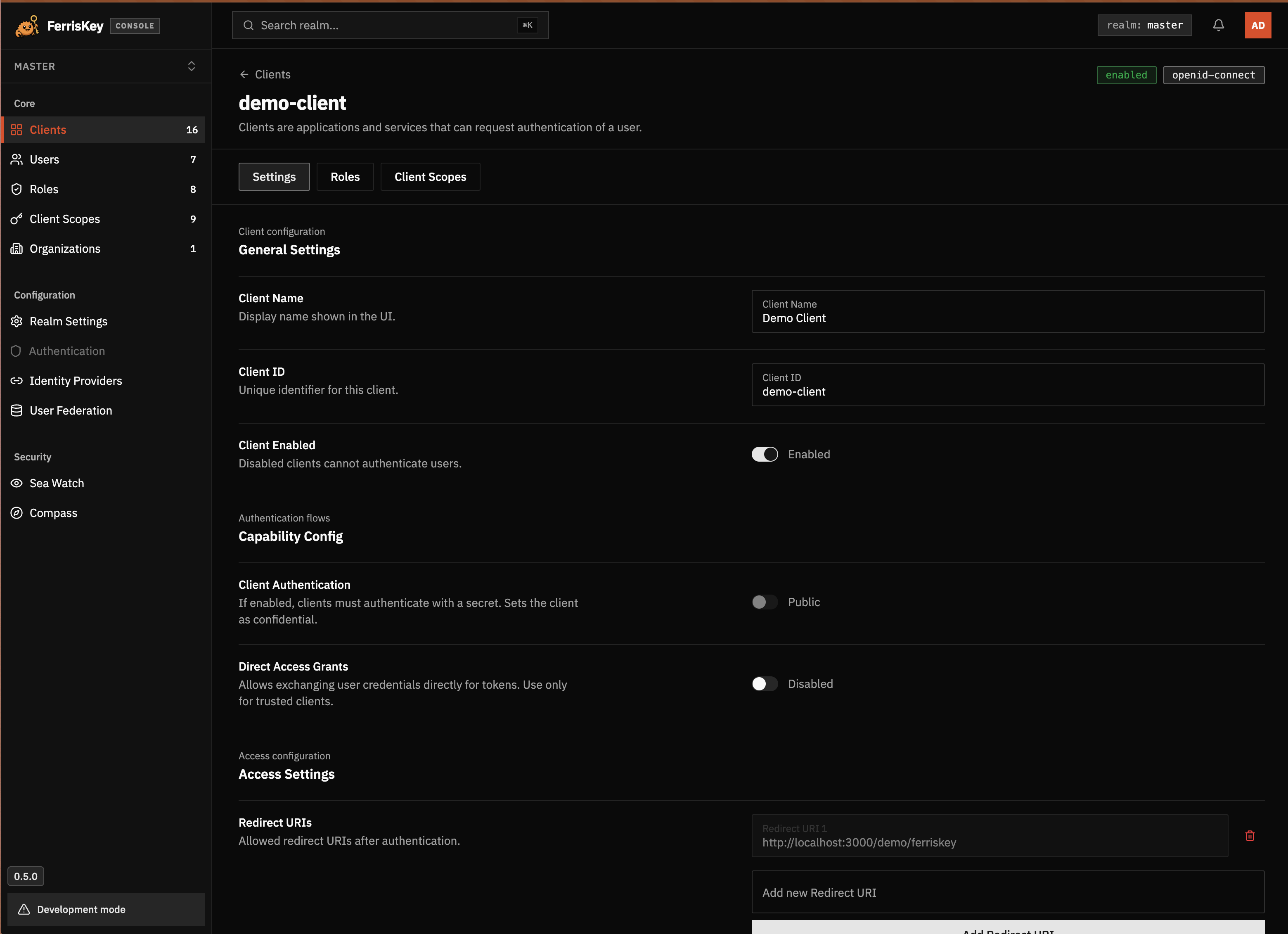Screen dimensions: 1288x934
Task: Focus the Search realm field
Action: 390,25
